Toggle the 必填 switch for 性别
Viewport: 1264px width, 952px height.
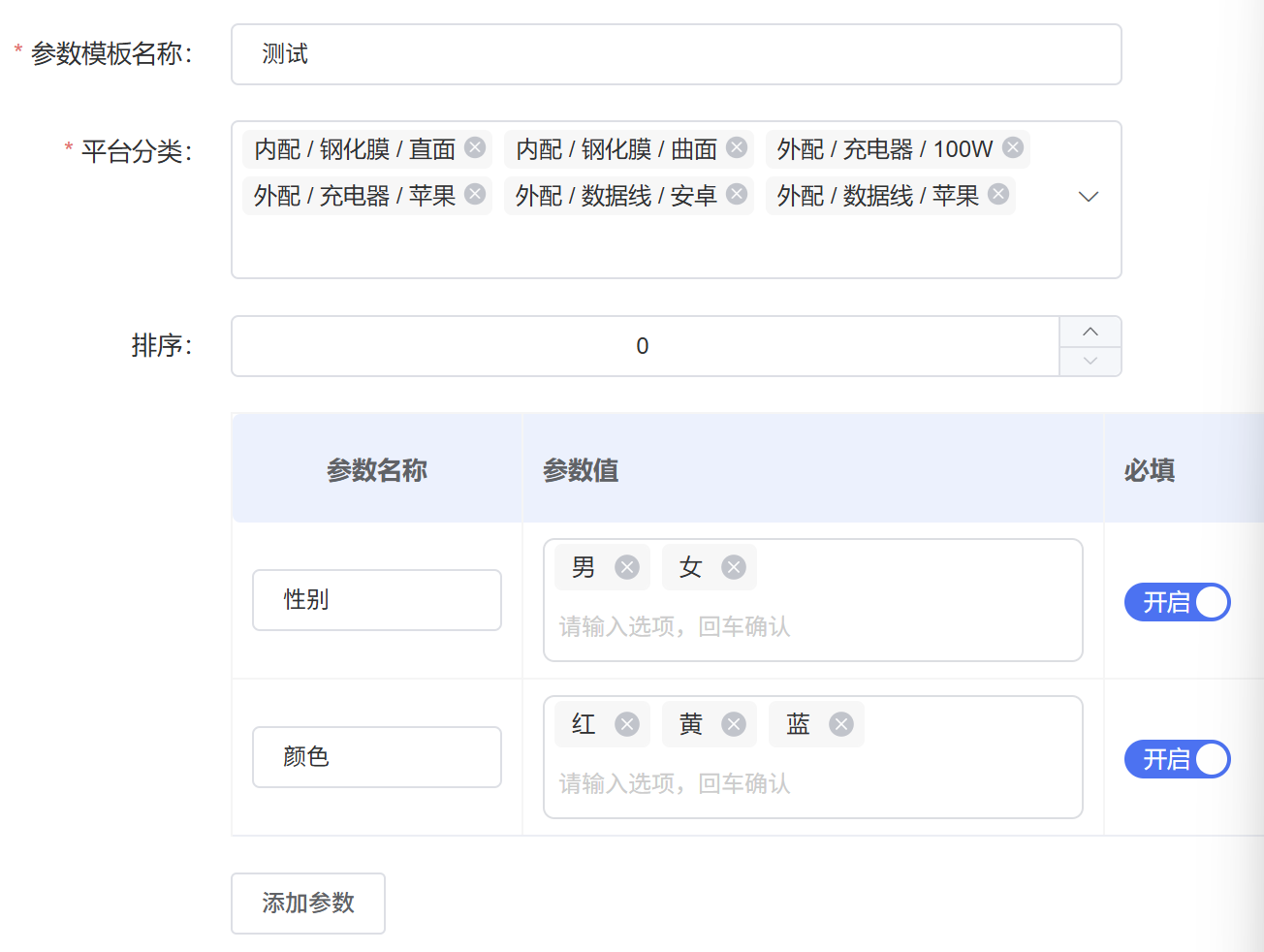pos(1177,602)
